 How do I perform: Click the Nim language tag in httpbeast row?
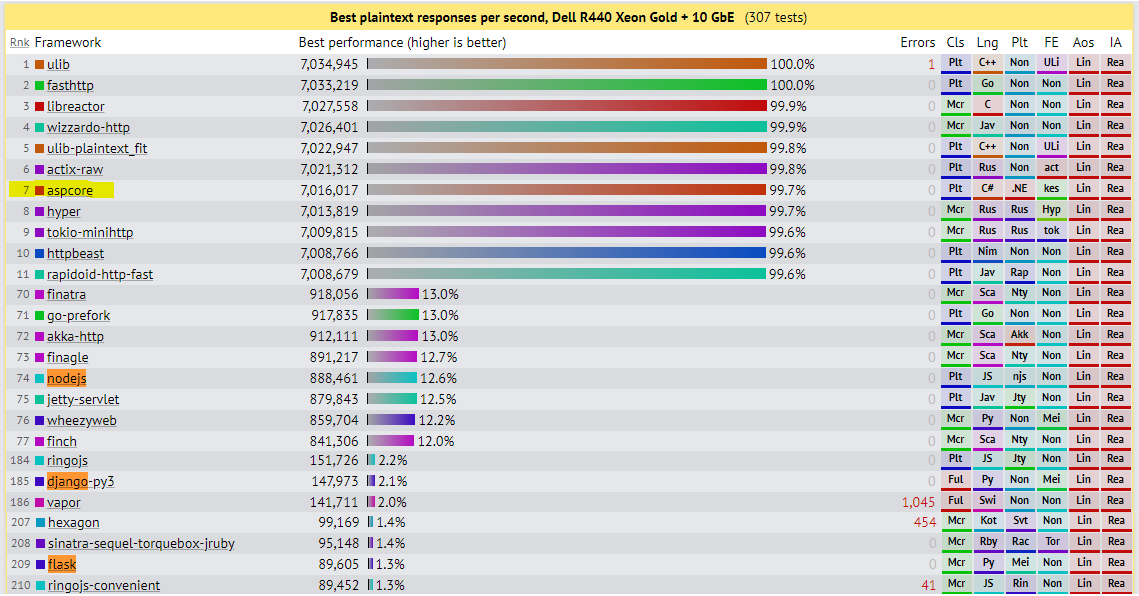point(987,252)
